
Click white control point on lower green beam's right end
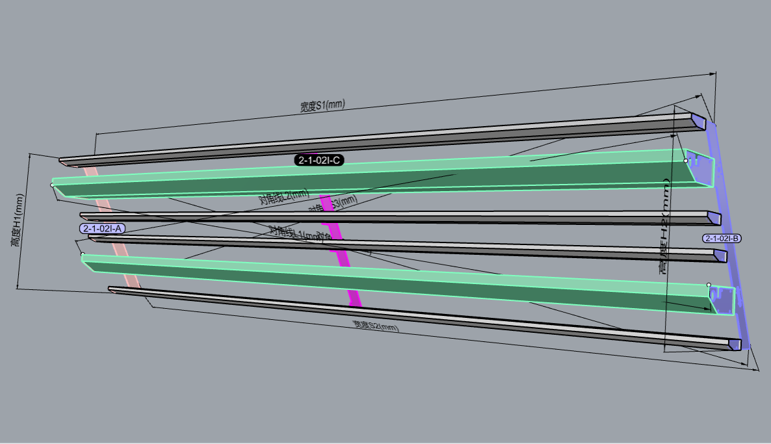(708, 285)
